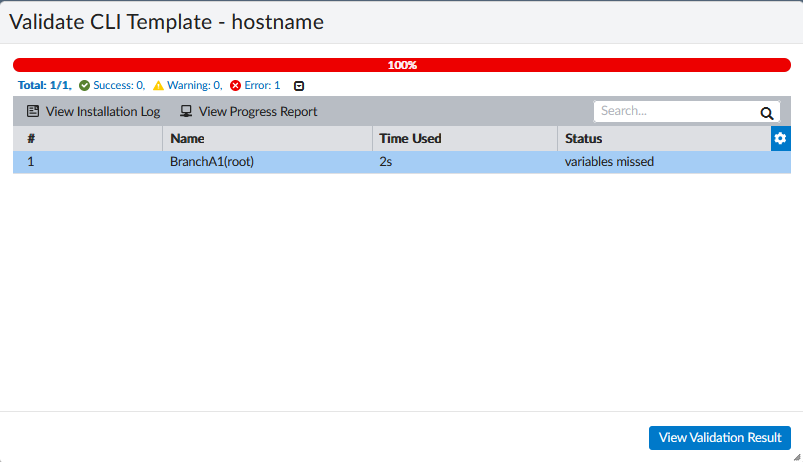This screenshot has width=803, height=462.
Task: Select the BranchA1(root) row name
Action: 212,162
